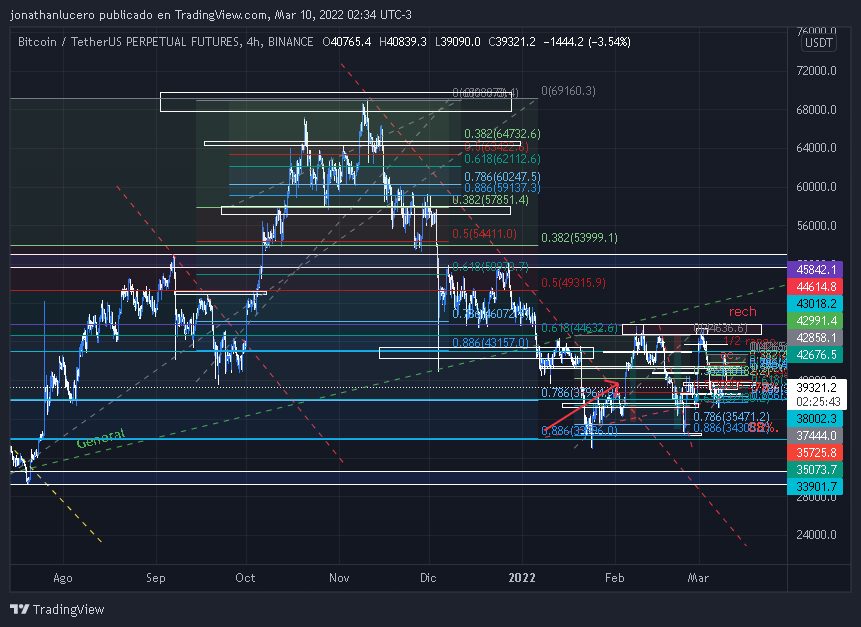
Task: Click the Mar label on time axis
Action: (698, 578)
